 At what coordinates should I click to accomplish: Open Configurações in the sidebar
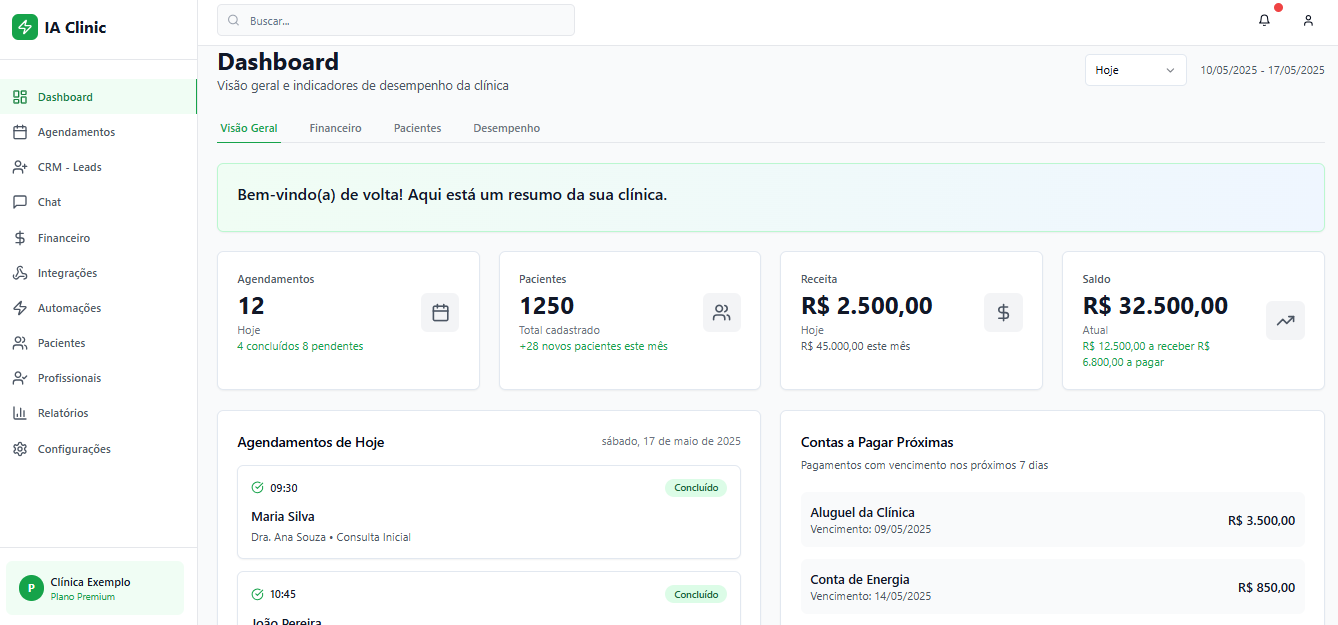coord(98,449)
